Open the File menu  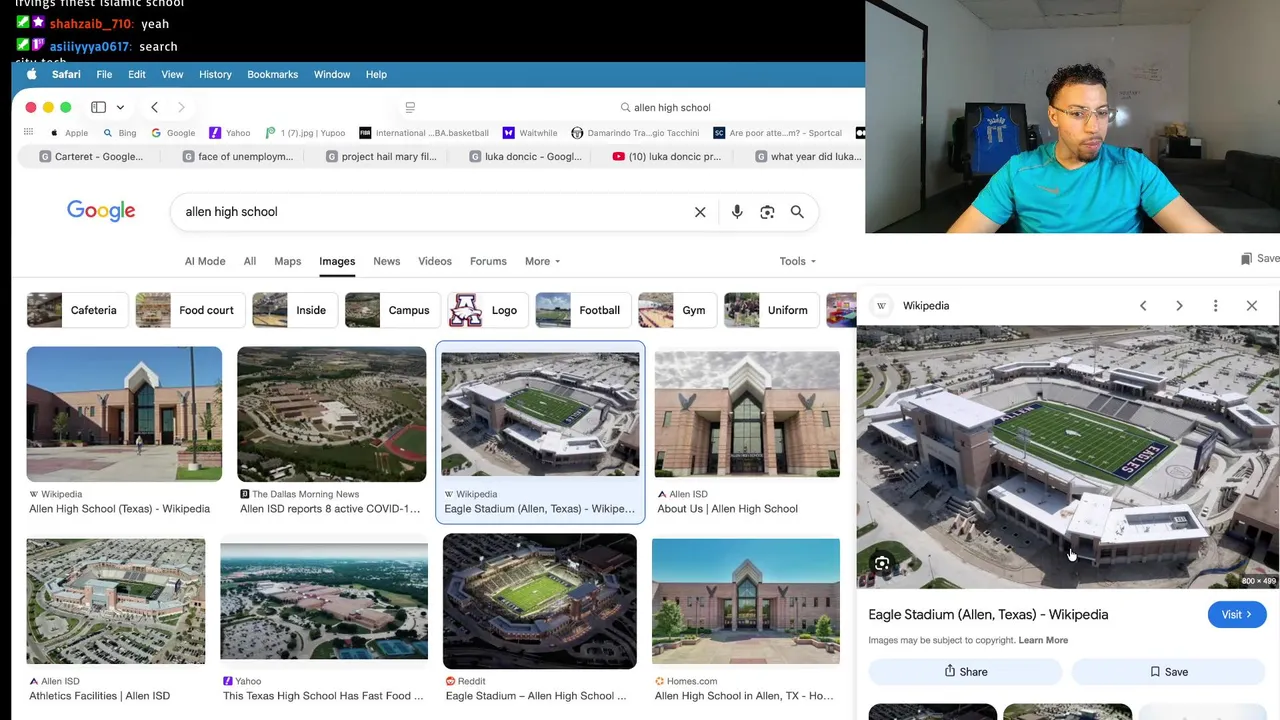pyautogui.click(x=104, y=74)
